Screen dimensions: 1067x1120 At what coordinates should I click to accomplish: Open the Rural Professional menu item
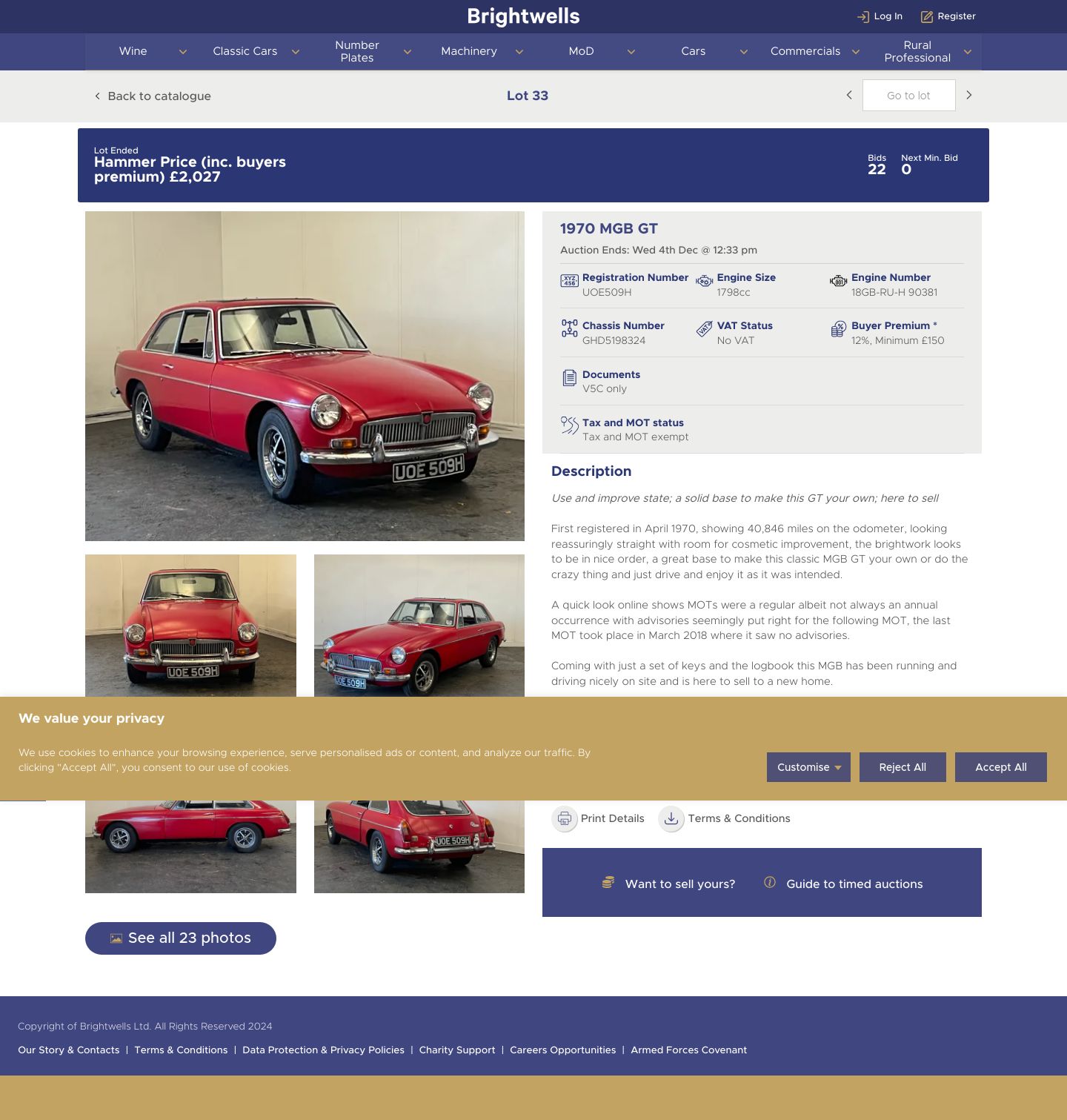917,51
